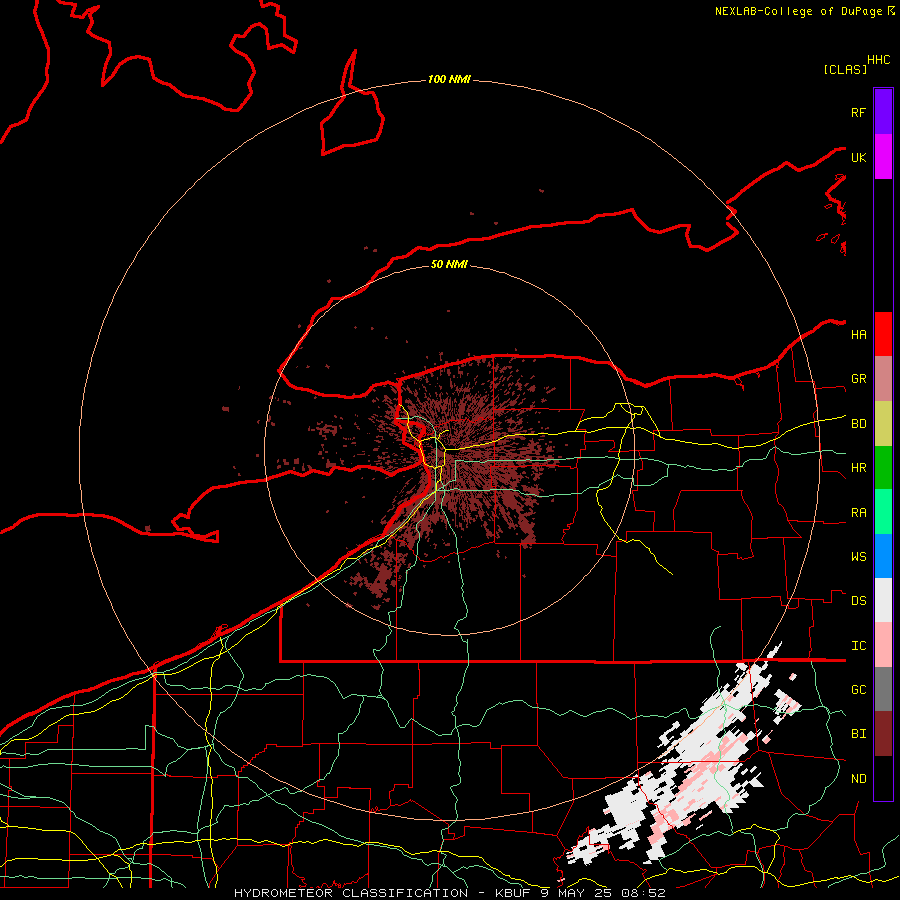This screenshot has height=900, width=900.
Task: Click the ND black legend swatch
Action: coord(883,778)
